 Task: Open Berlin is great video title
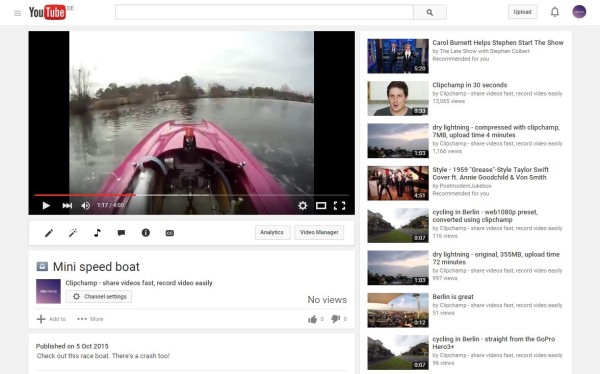pyautogui.click(x=453, y=297)
